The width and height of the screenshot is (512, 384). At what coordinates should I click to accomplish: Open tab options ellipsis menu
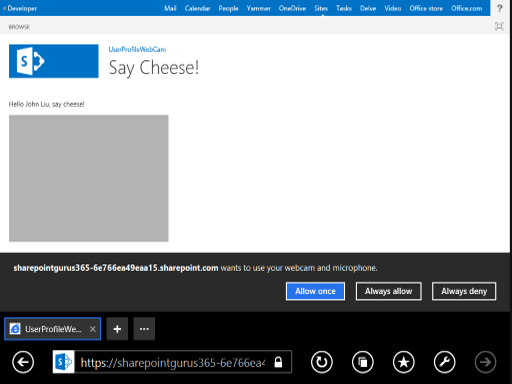tap(144, 329)
